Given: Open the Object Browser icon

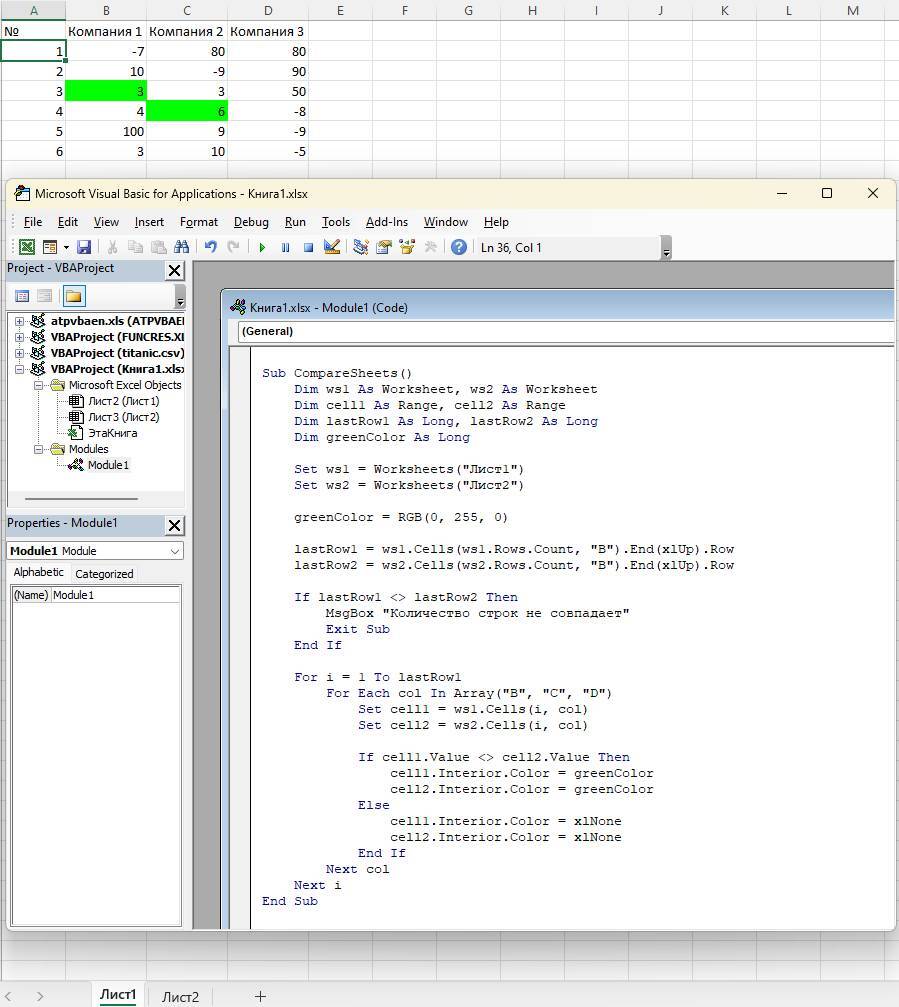Looking at the screenshot, I should [407, 247].
